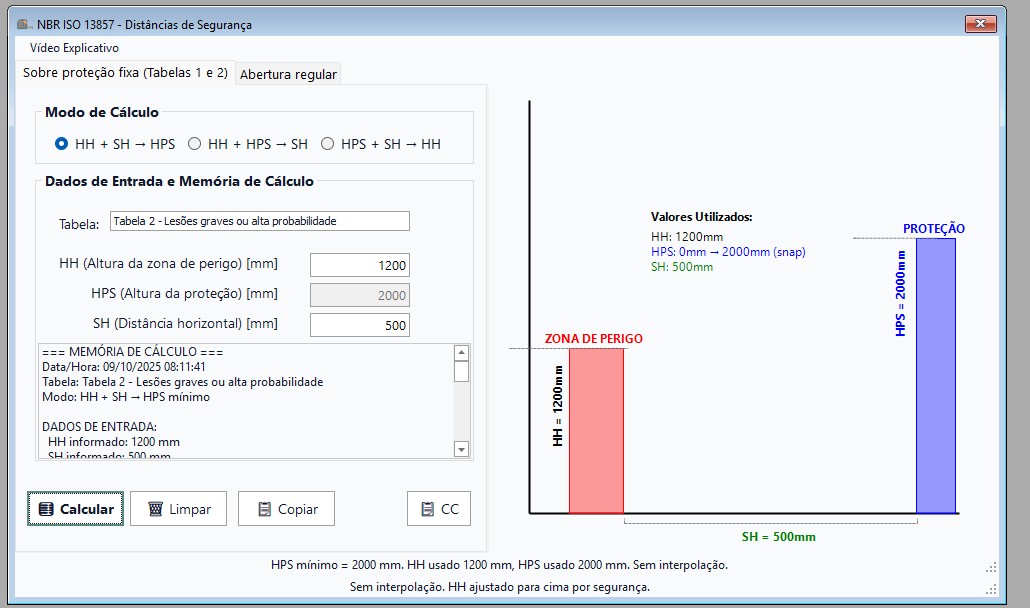Viewport: 1030px width, 608px height.
Task: Click the HH altura da zona de perigo field
Action: pyautogui.click(x=360, y=265)
